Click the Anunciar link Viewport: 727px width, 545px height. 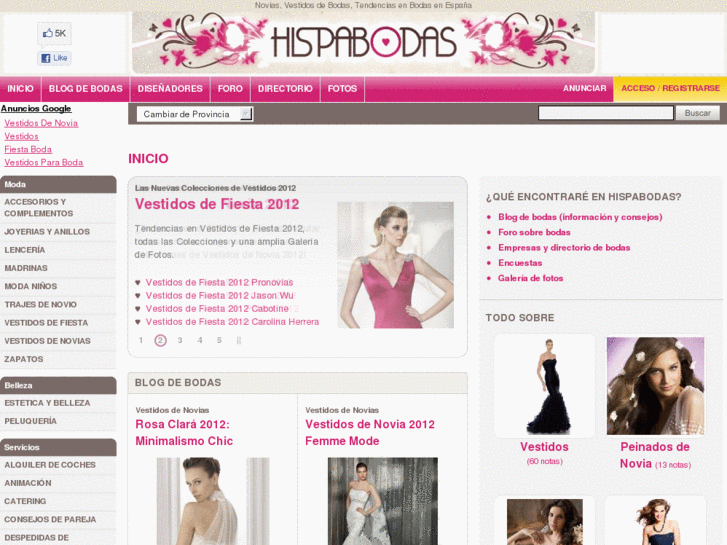[x=584, y=88]
